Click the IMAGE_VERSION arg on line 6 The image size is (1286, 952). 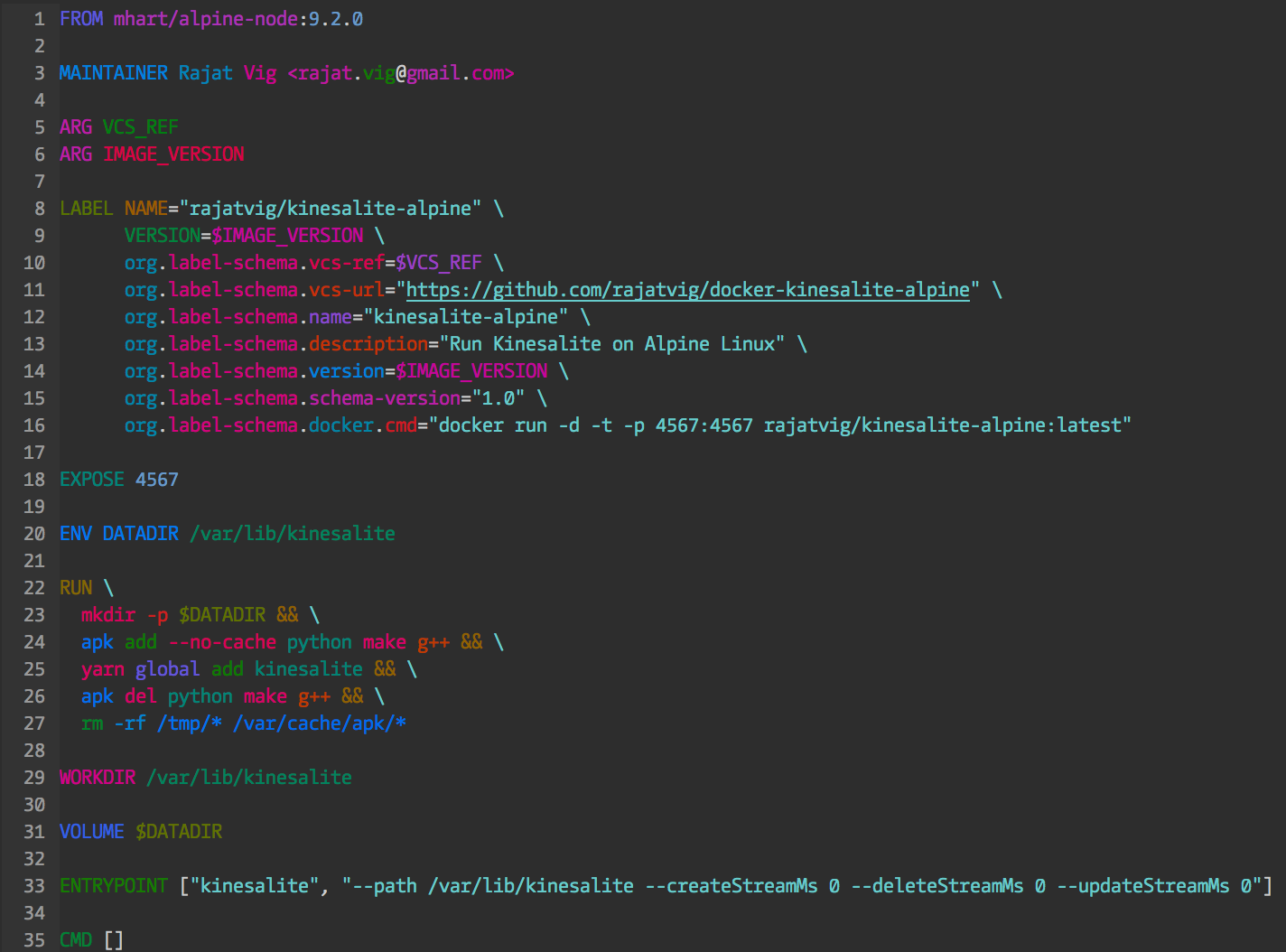click(x=173, y=154)
